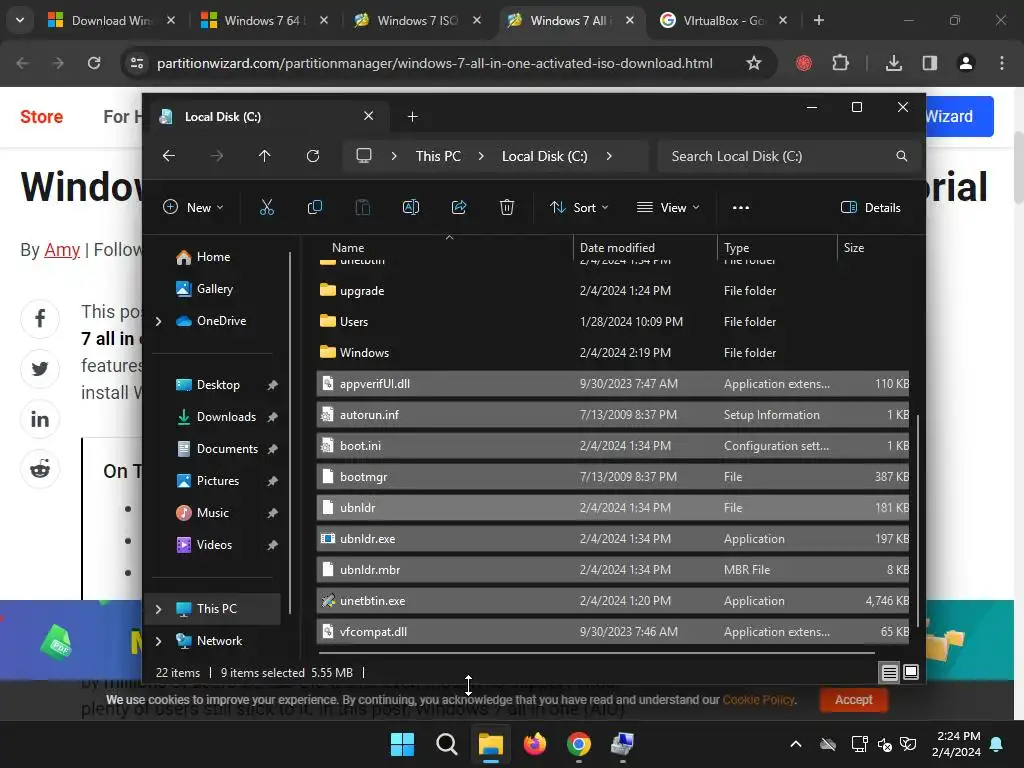Open Windows Start button on taskbar
The width and height of the screenshot is (1024, 768).
tap(402, 744)
